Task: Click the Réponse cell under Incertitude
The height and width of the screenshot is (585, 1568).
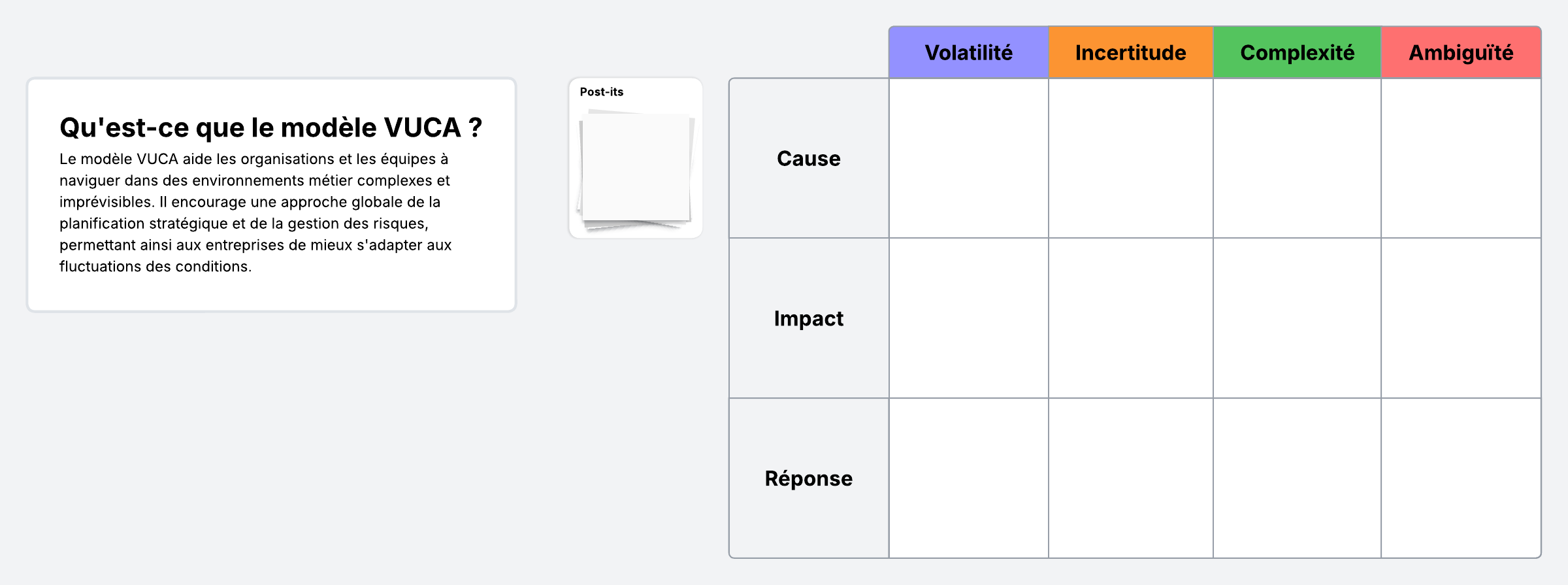Action: (x=1130, y=478)
